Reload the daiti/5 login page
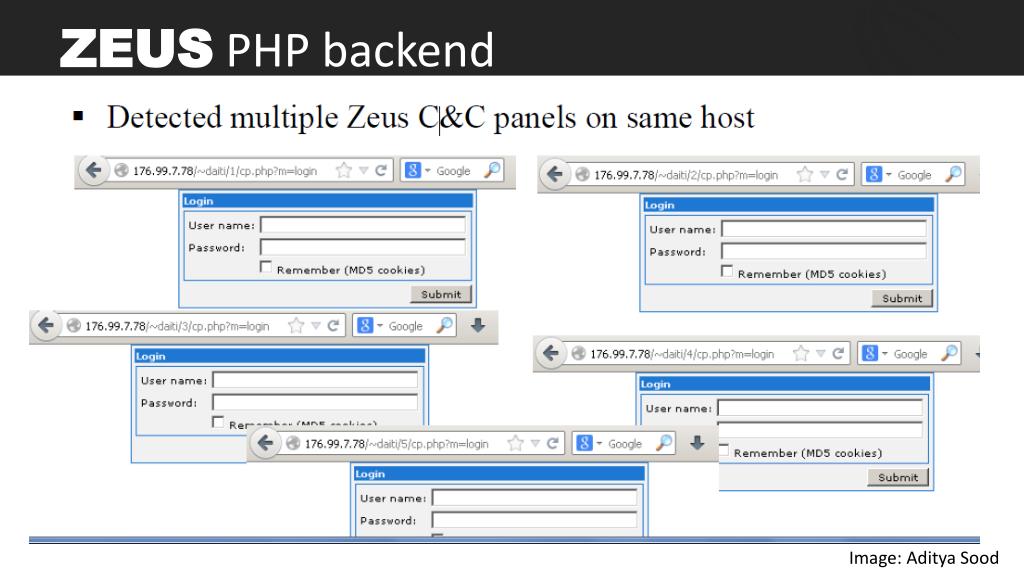Screen dimensions: 1024x576 [552, 443]
